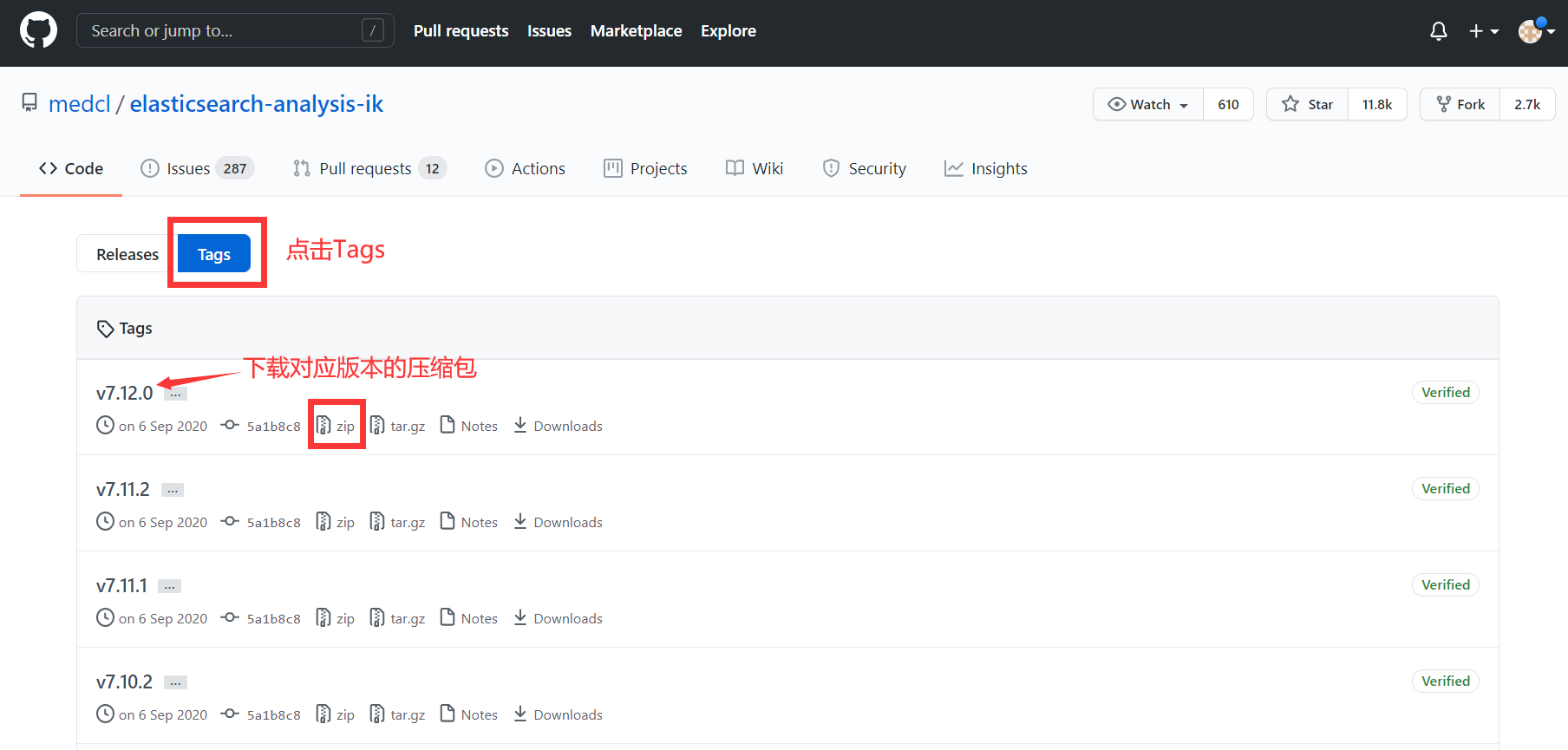Fork the repository
The width and height of the screenshot is (1568, 750).
[1460, 104]
